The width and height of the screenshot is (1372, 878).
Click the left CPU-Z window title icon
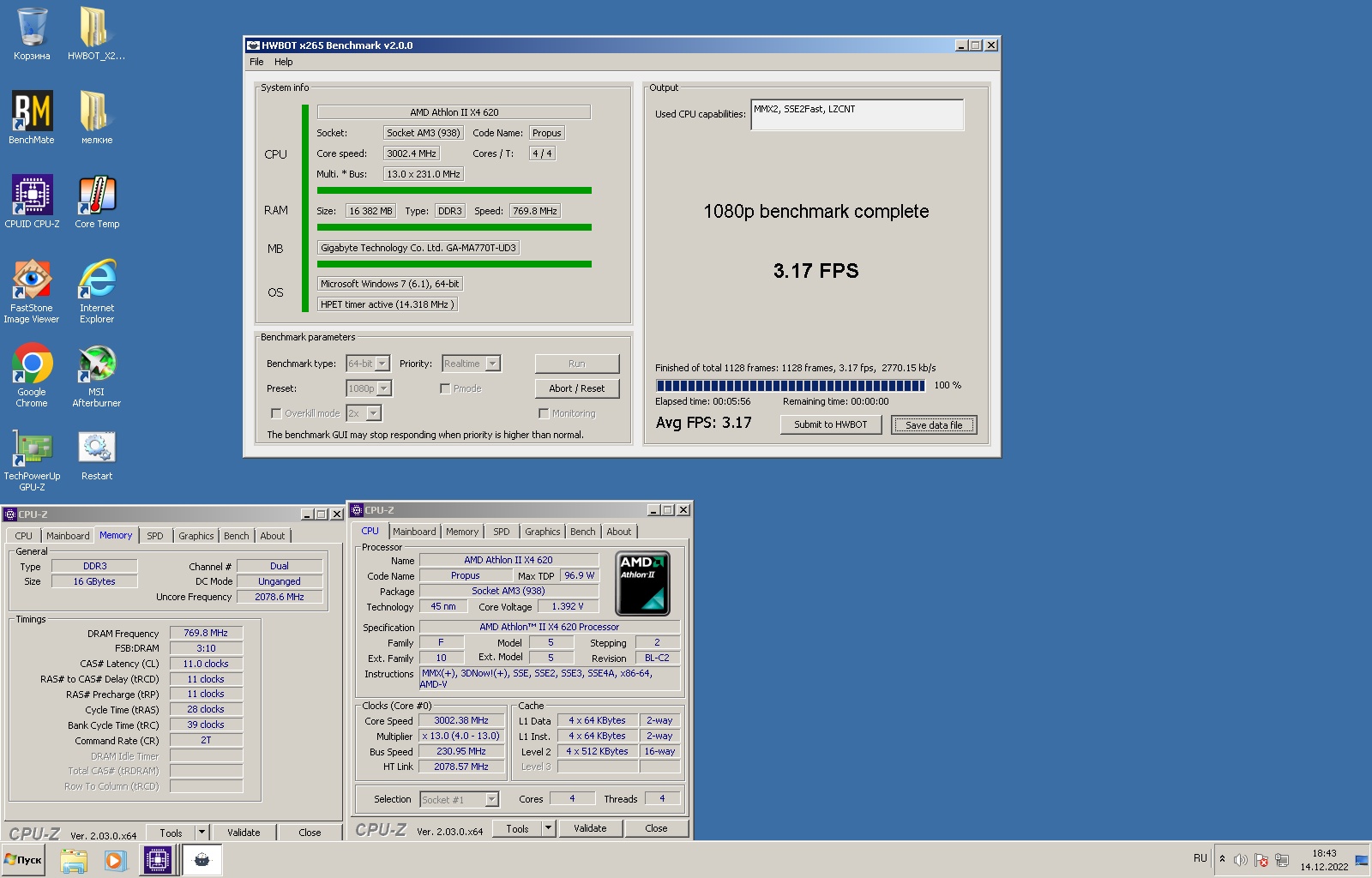(x=10, y=514)
